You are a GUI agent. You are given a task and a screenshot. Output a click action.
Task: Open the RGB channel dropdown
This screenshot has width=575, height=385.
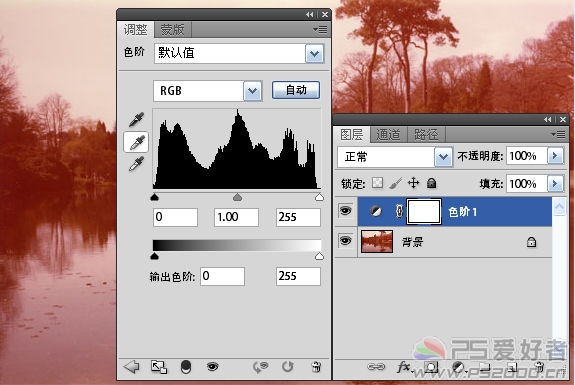tap(253, 91)
